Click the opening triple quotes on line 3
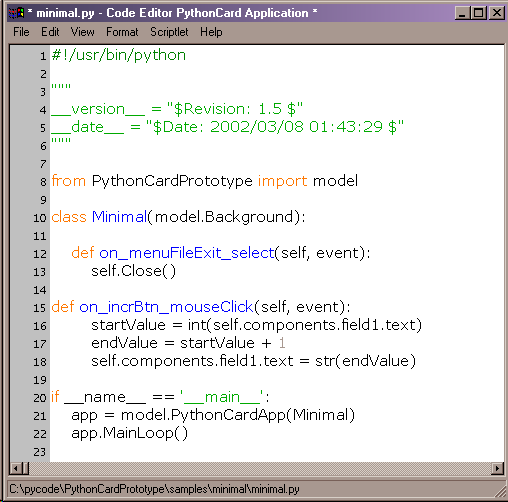The width and height of the screenshot is (508, 502). (61, 86)
